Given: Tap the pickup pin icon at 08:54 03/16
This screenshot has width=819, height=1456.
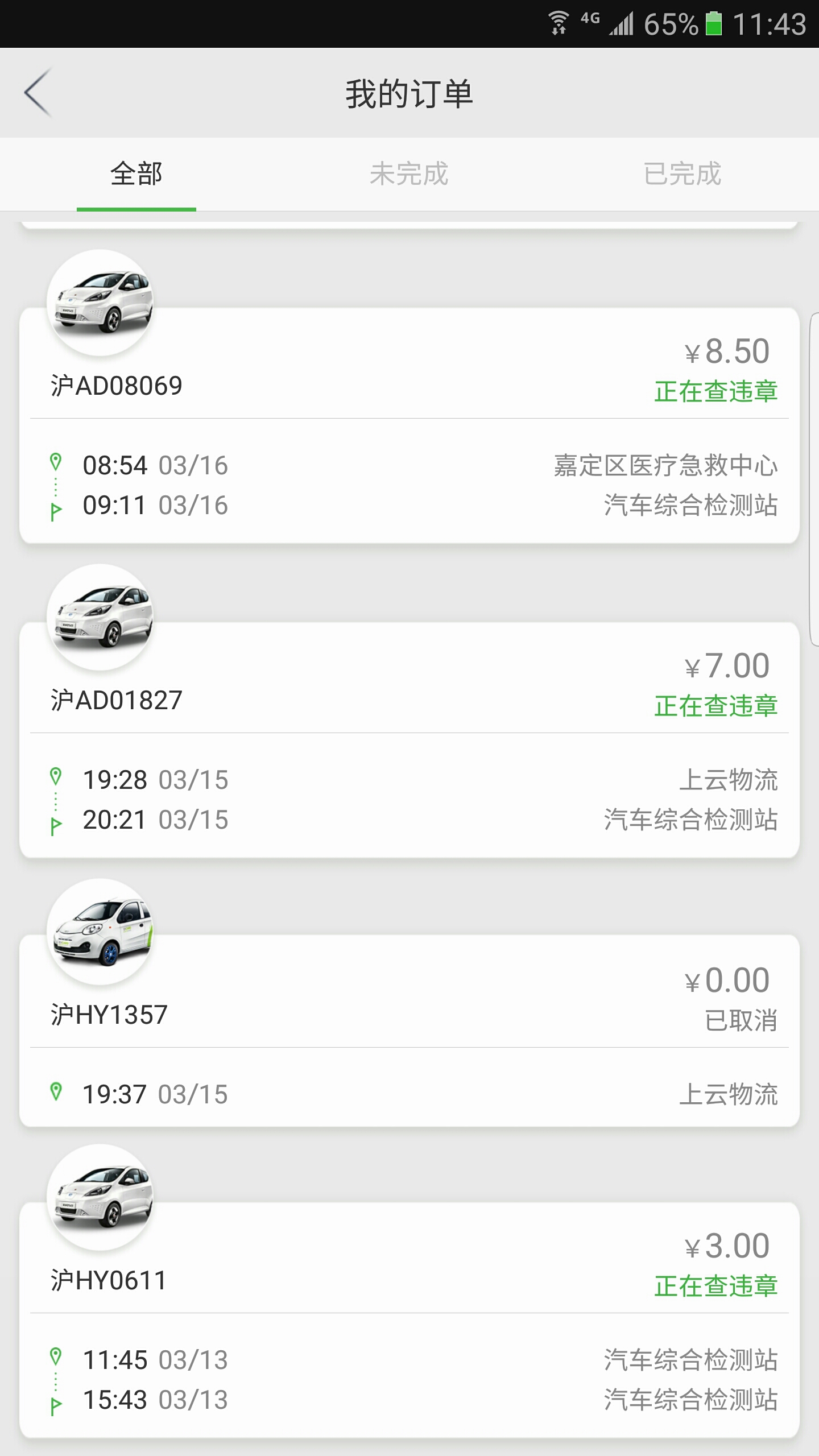Looking at the screenshot, I should point(56,462).
